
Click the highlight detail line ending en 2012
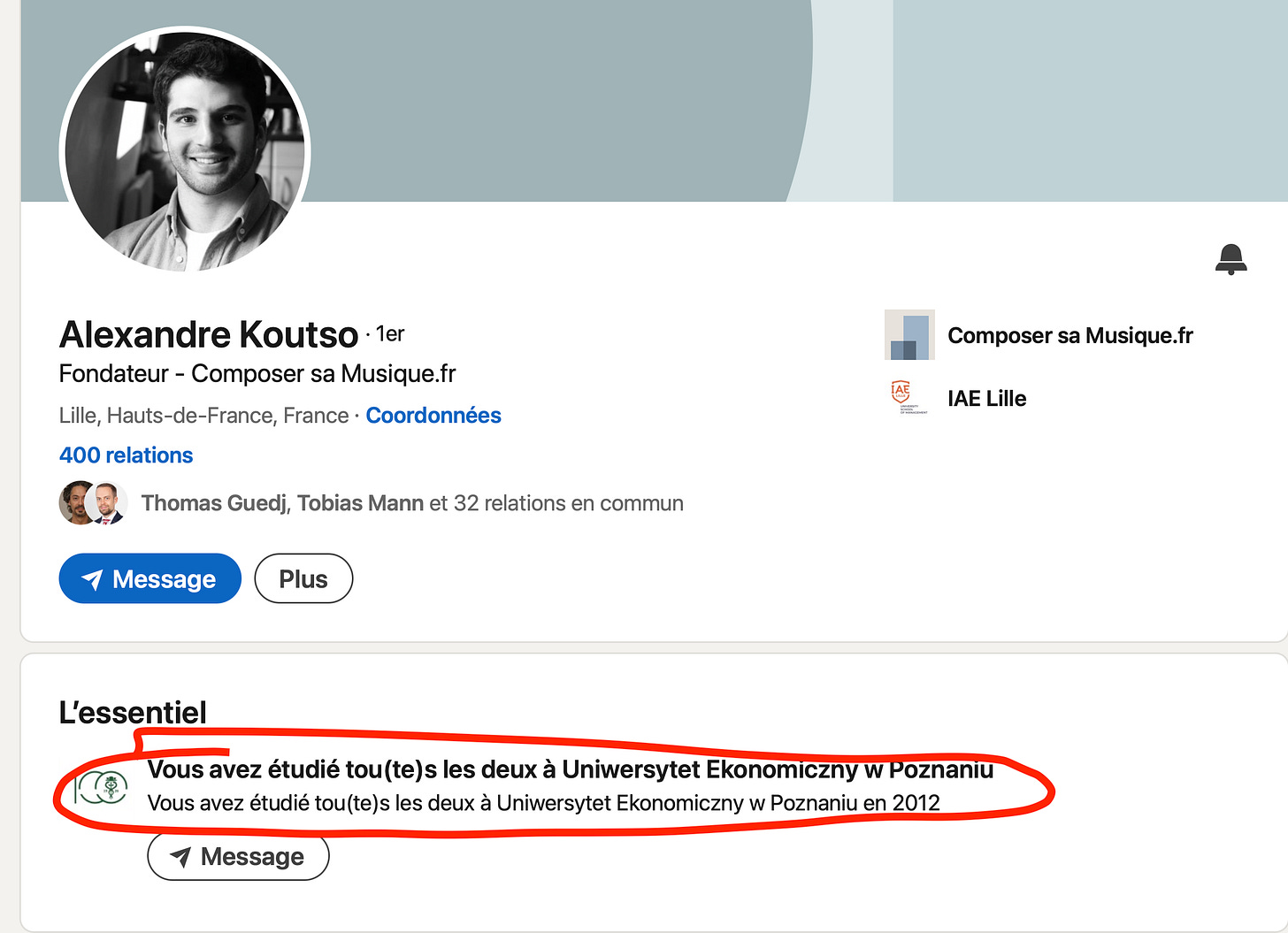[544, 802]
